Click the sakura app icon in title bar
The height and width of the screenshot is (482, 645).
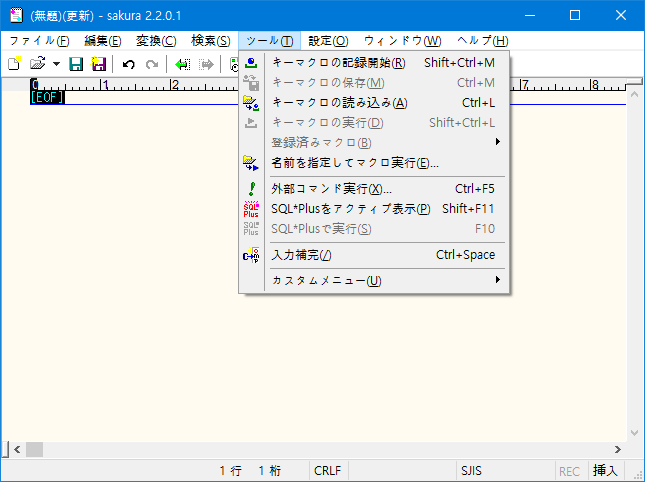coord(16,15)
